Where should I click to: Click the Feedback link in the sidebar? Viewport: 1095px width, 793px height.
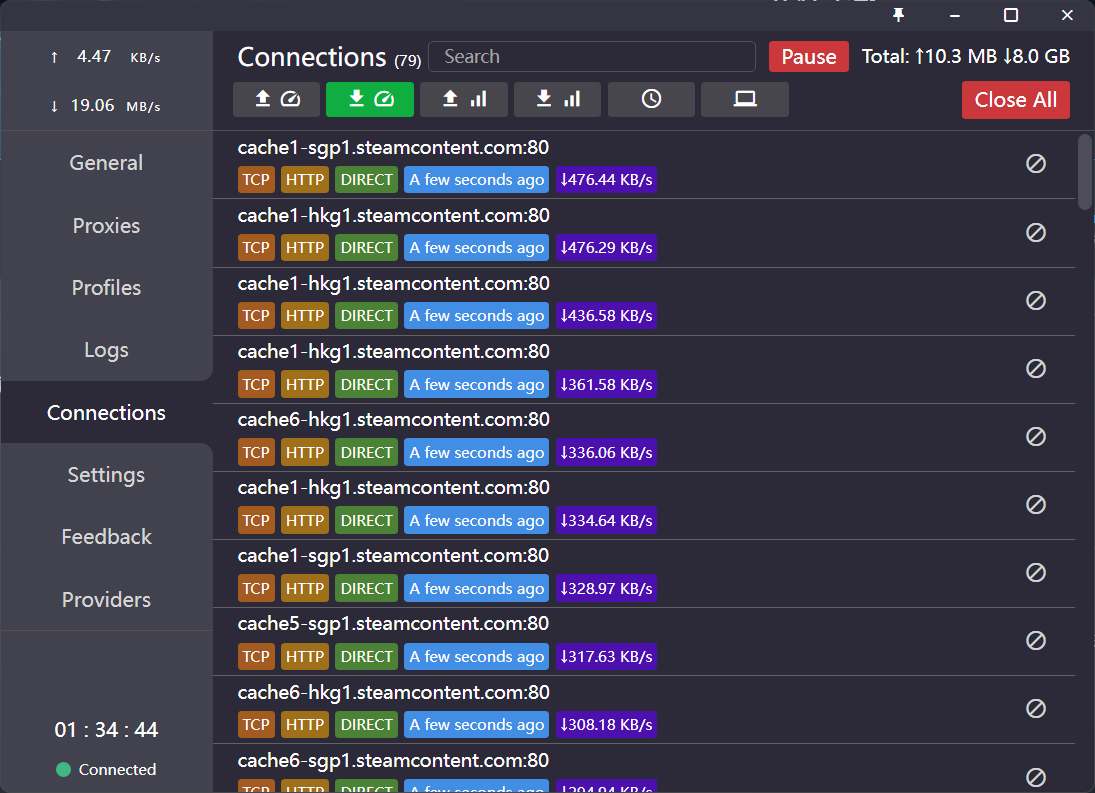106,537
